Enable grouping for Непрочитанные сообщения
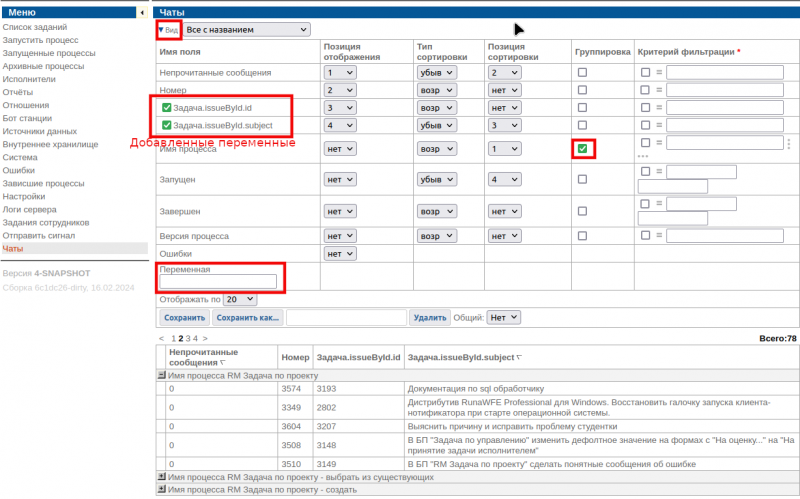Image resolution: width=800 pixels, height=499 pixels. (x=582, y=73)
